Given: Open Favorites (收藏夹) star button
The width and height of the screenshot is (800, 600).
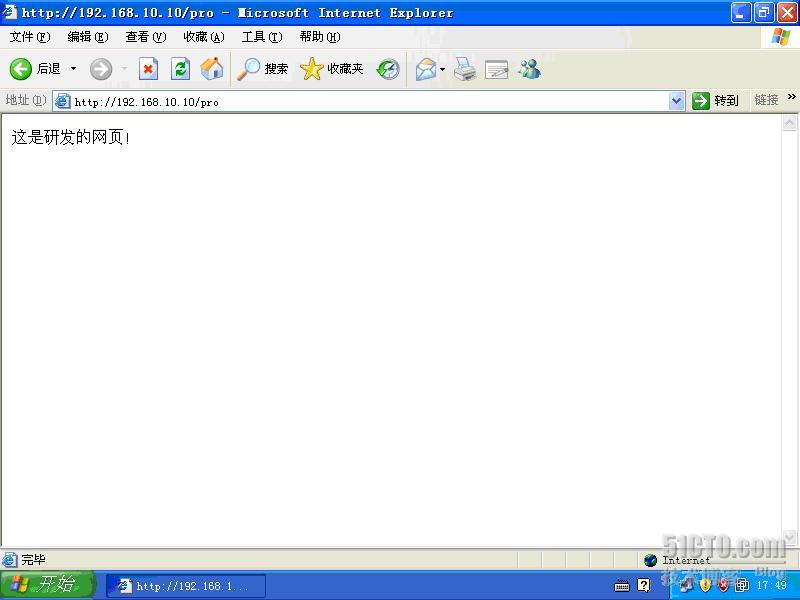Looking at the screenshot, I should coord(332,69).
